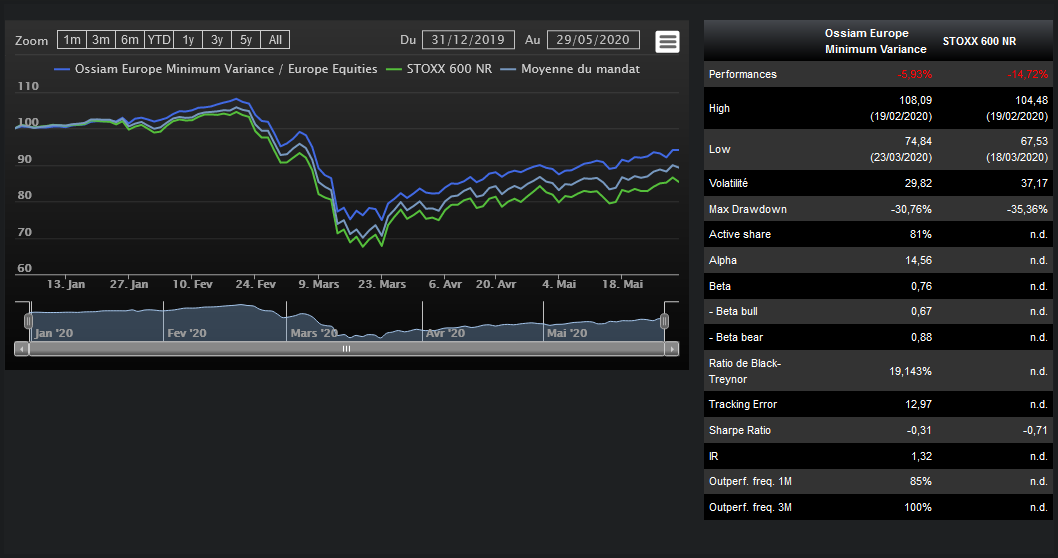This screenshot has height=558, width=1058.
Task: Select the High row label
Action: coord(719,108)
